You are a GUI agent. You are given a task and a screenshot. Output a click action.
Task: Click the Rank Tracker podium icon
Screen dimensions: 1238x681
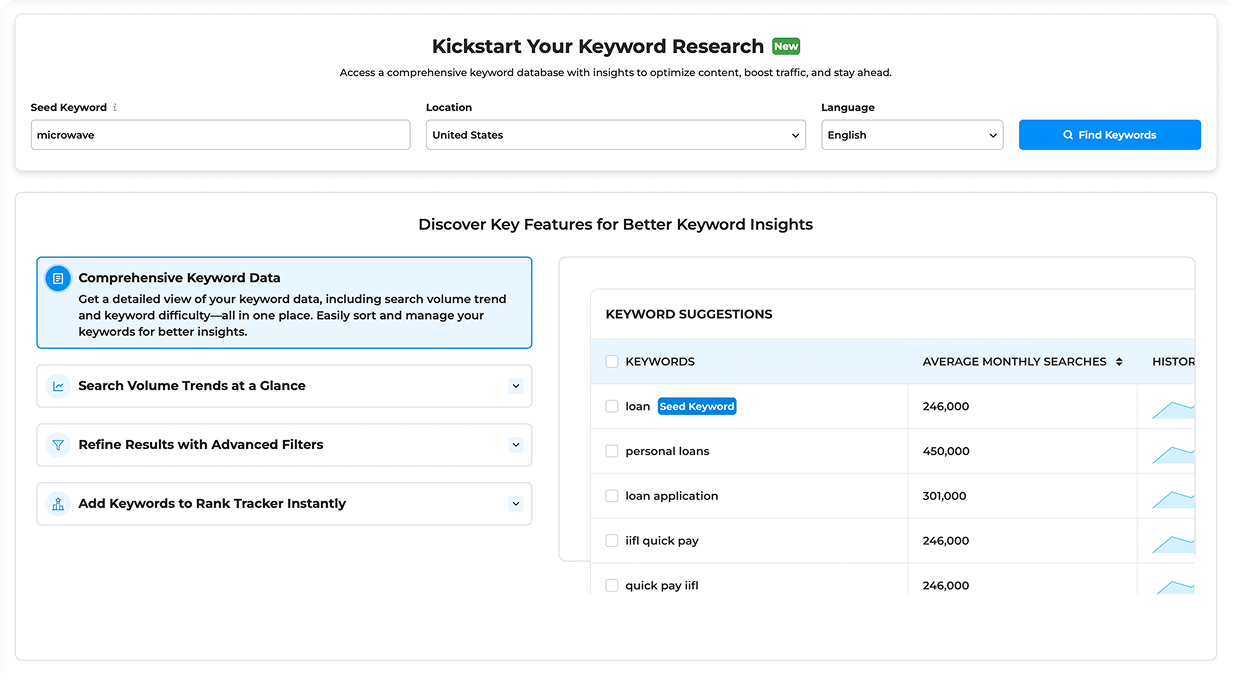[x=58, y=504]
